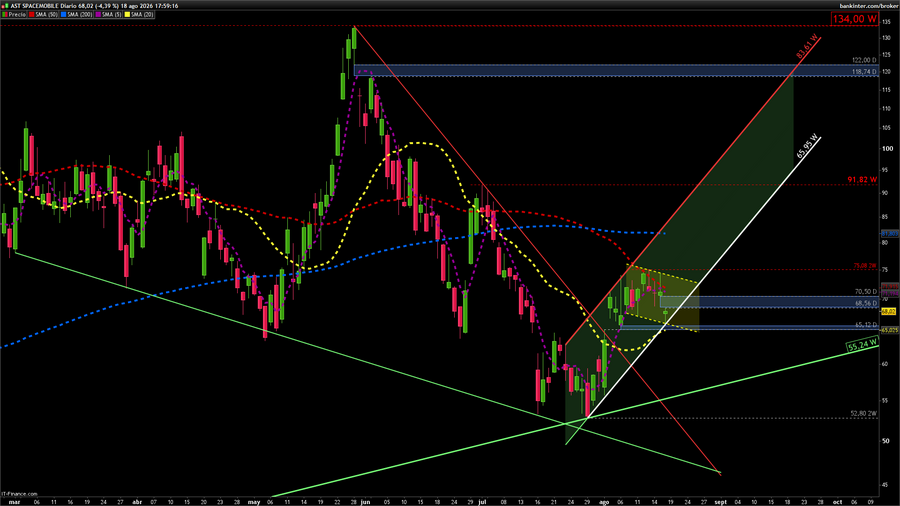This screenshot has height=506, width=900.
Task: Click the 68,56 D zone label
Action: coord(866,303)
